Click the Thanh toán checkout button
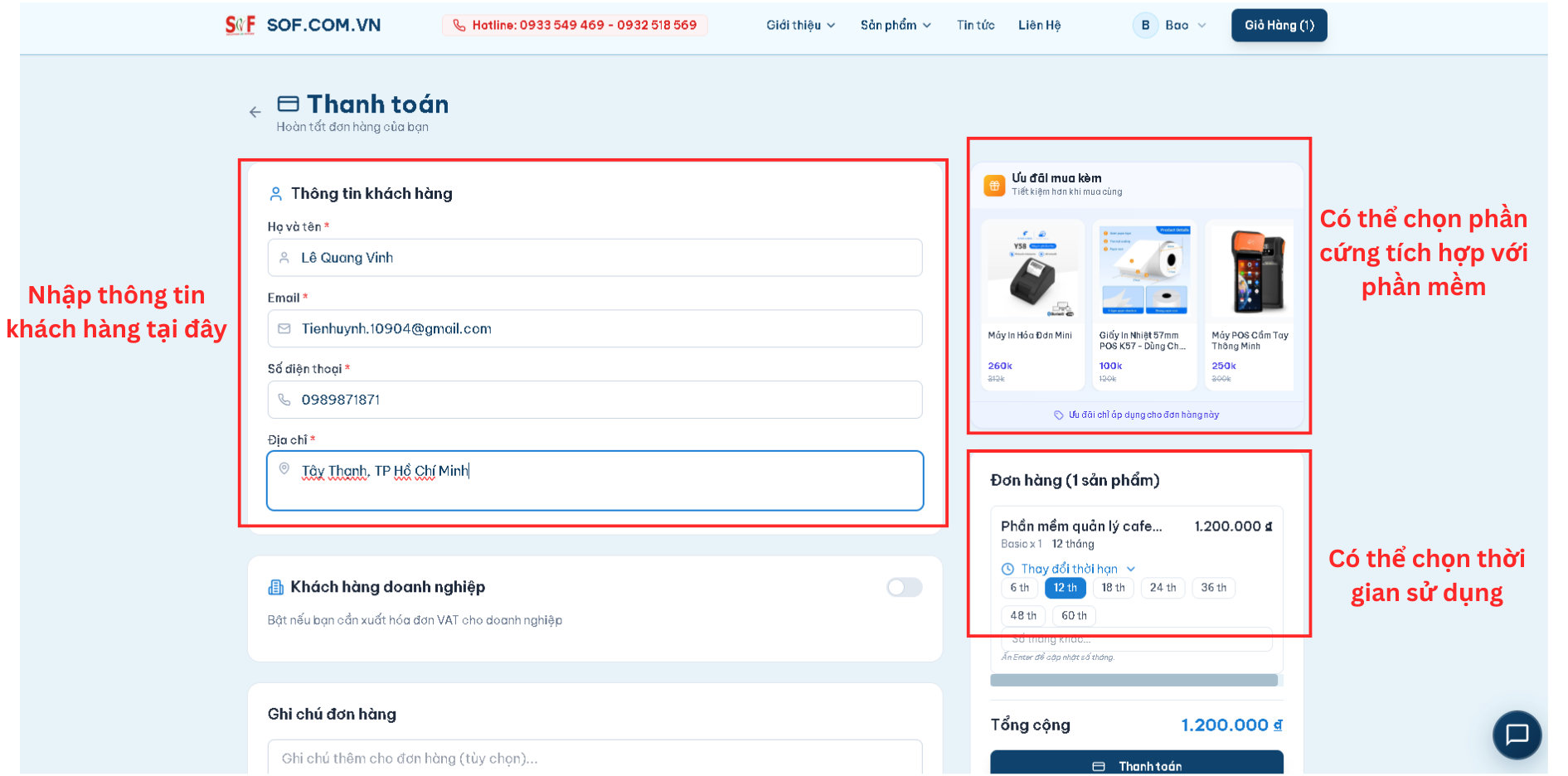This screenshot has height=776, width=1568. (x=1136, y=763)
